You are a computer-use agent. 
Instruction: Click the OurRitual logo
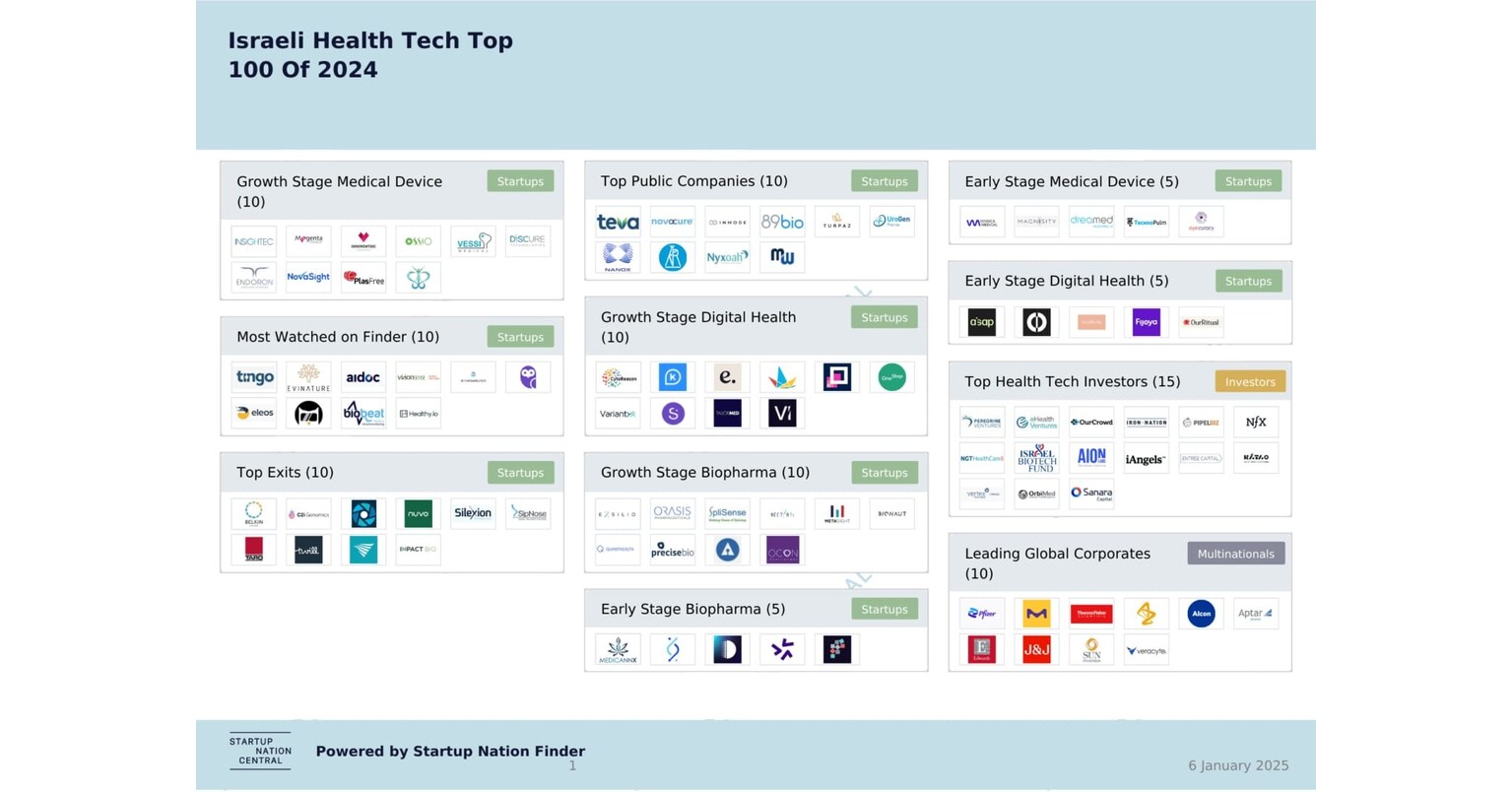[x=1201, y=322]
